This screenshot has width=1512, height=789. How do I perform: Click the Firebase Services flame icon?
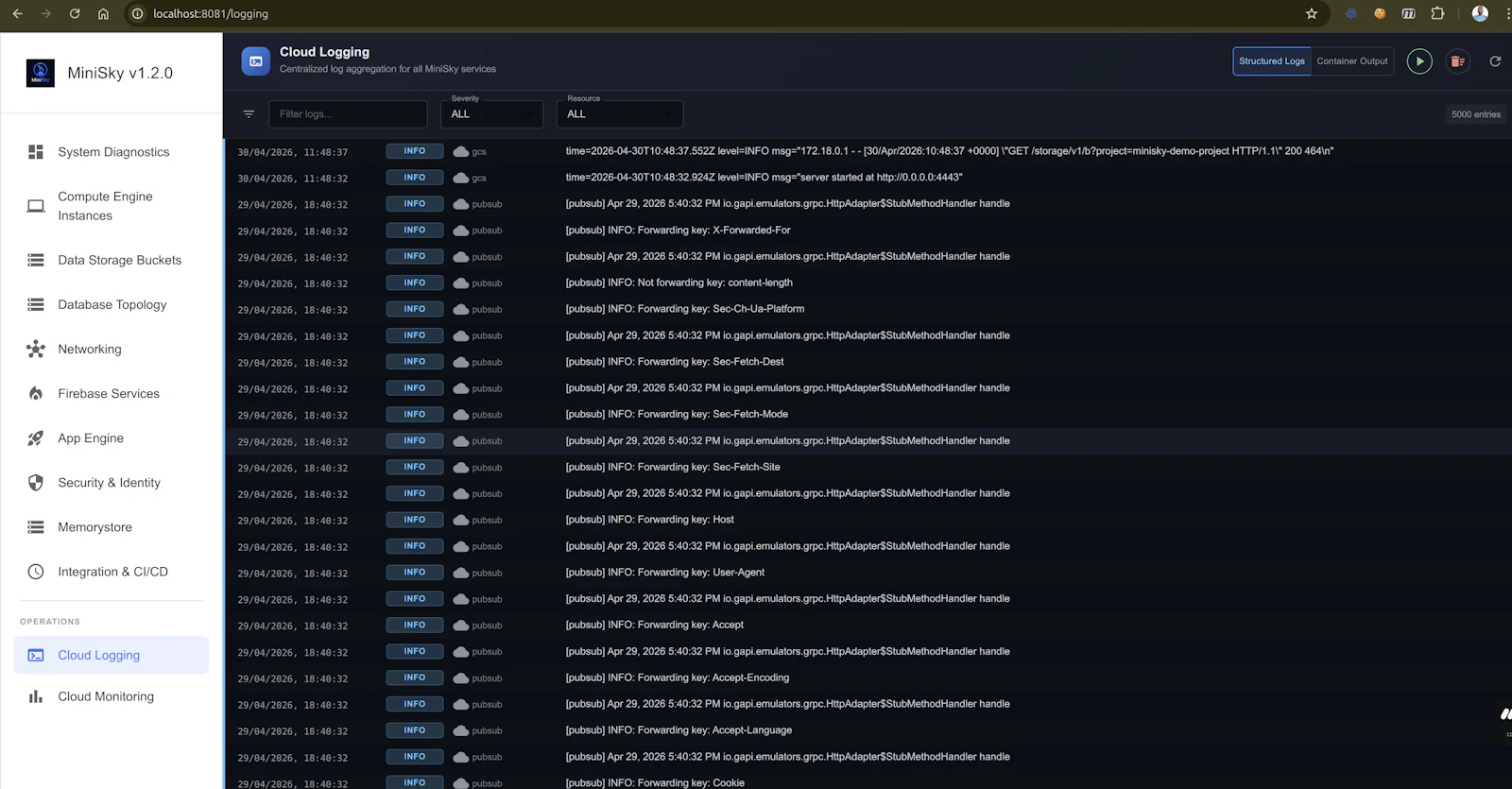tap(36, 393)
